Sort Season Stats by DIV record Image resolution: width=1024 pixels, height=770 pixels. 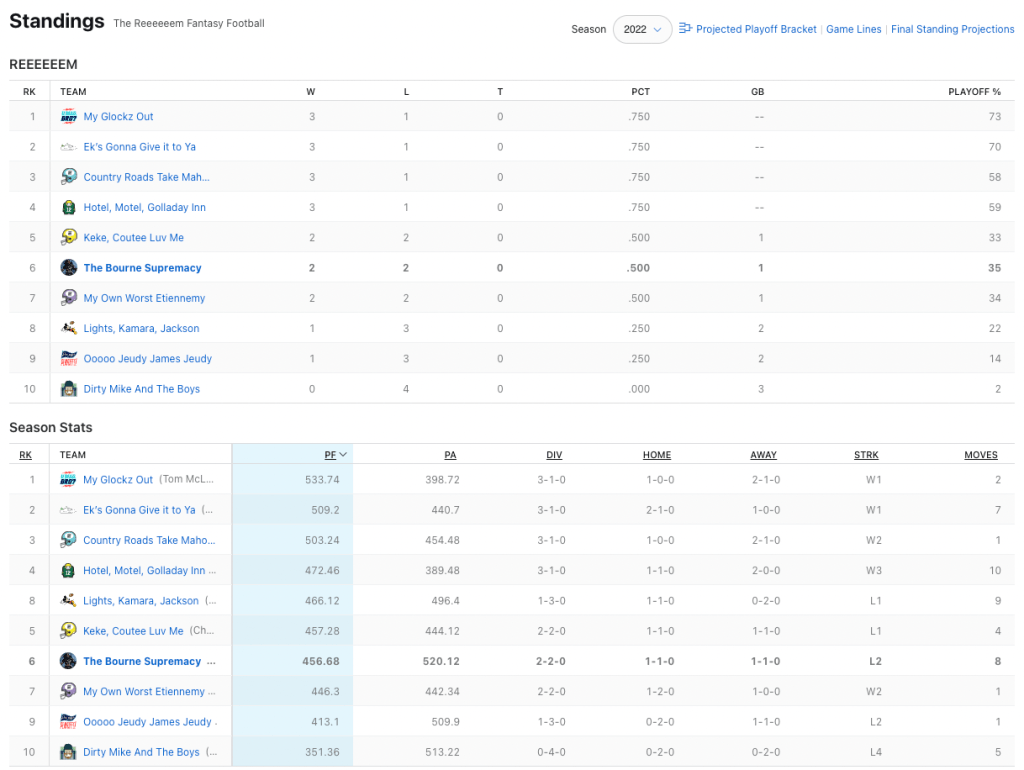554,455
